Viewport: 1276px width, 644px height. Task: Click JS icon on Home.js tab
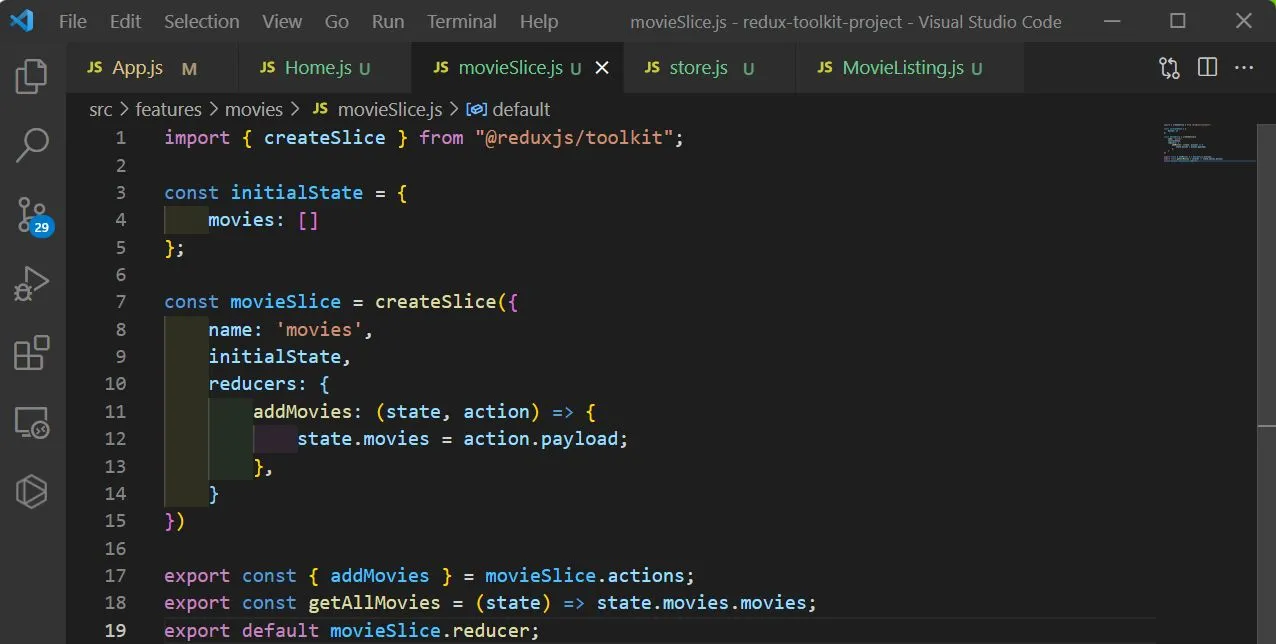tap(267, 68)
